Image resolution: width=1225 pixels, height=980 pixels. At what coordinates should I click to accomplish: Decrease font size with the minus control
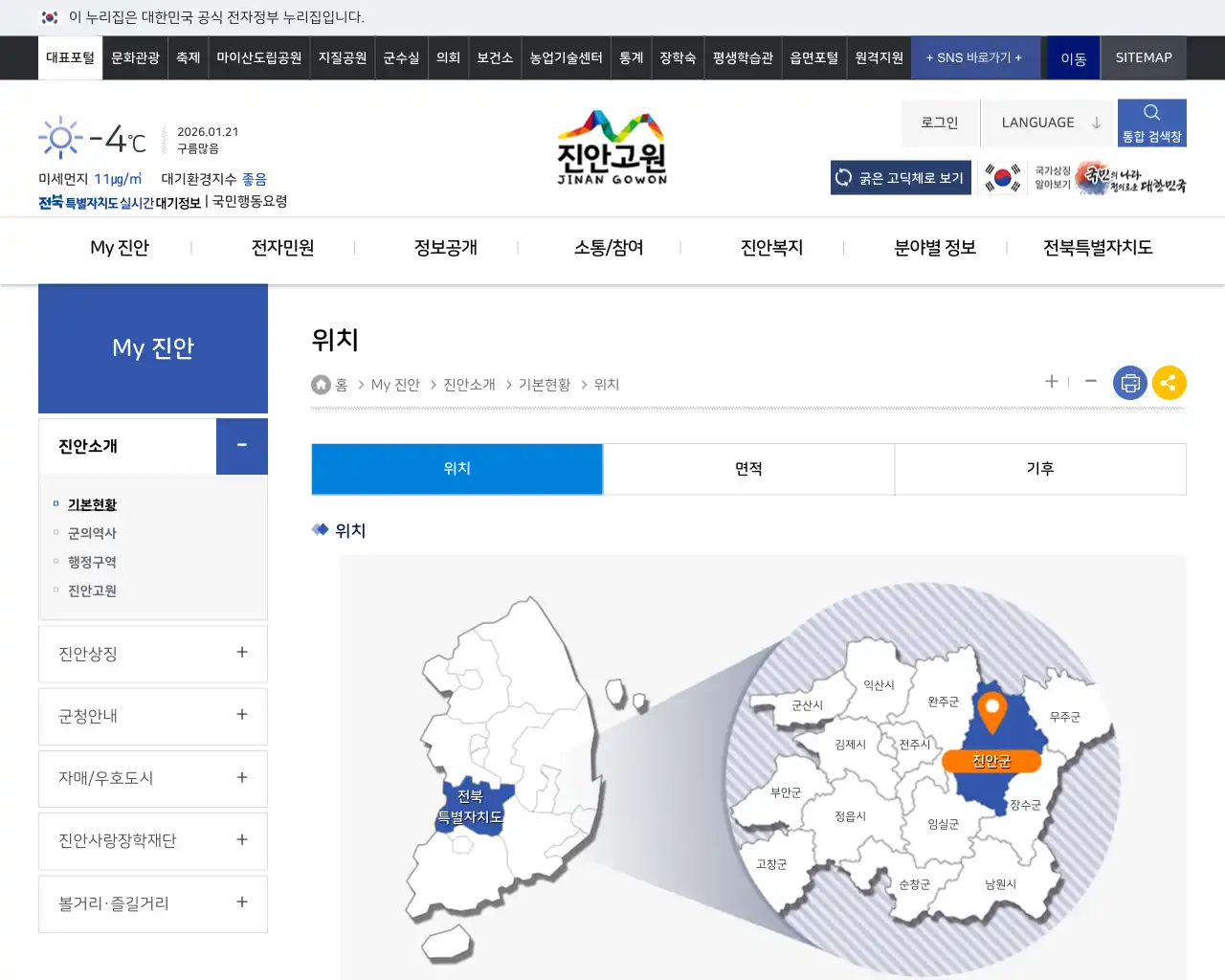click(1090, 381)
